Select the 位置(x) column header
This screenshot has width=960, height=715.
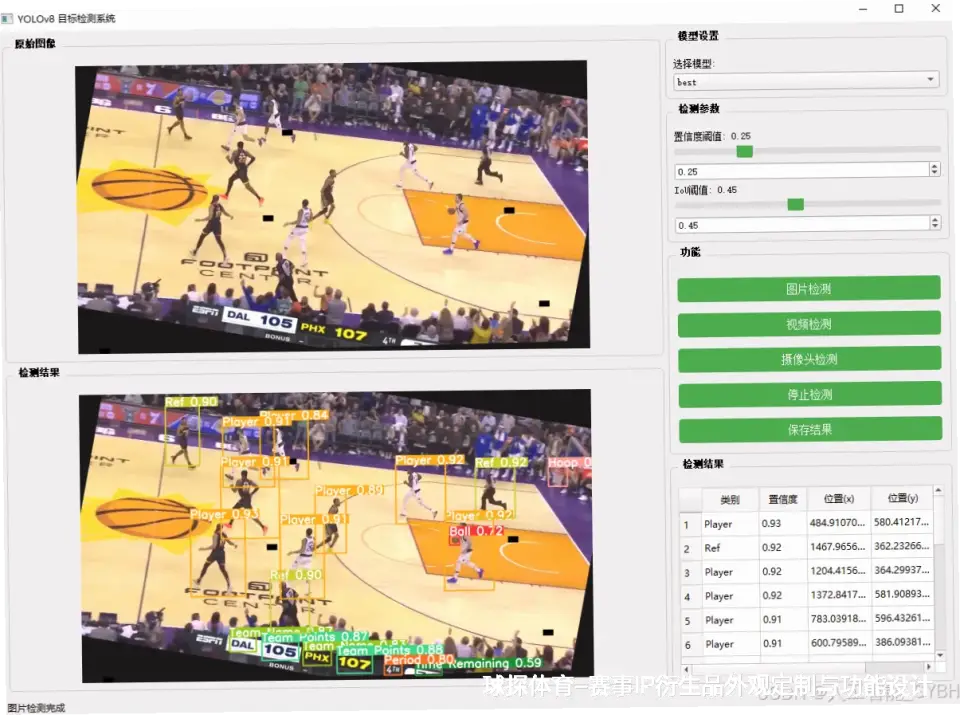coord(839,499)
